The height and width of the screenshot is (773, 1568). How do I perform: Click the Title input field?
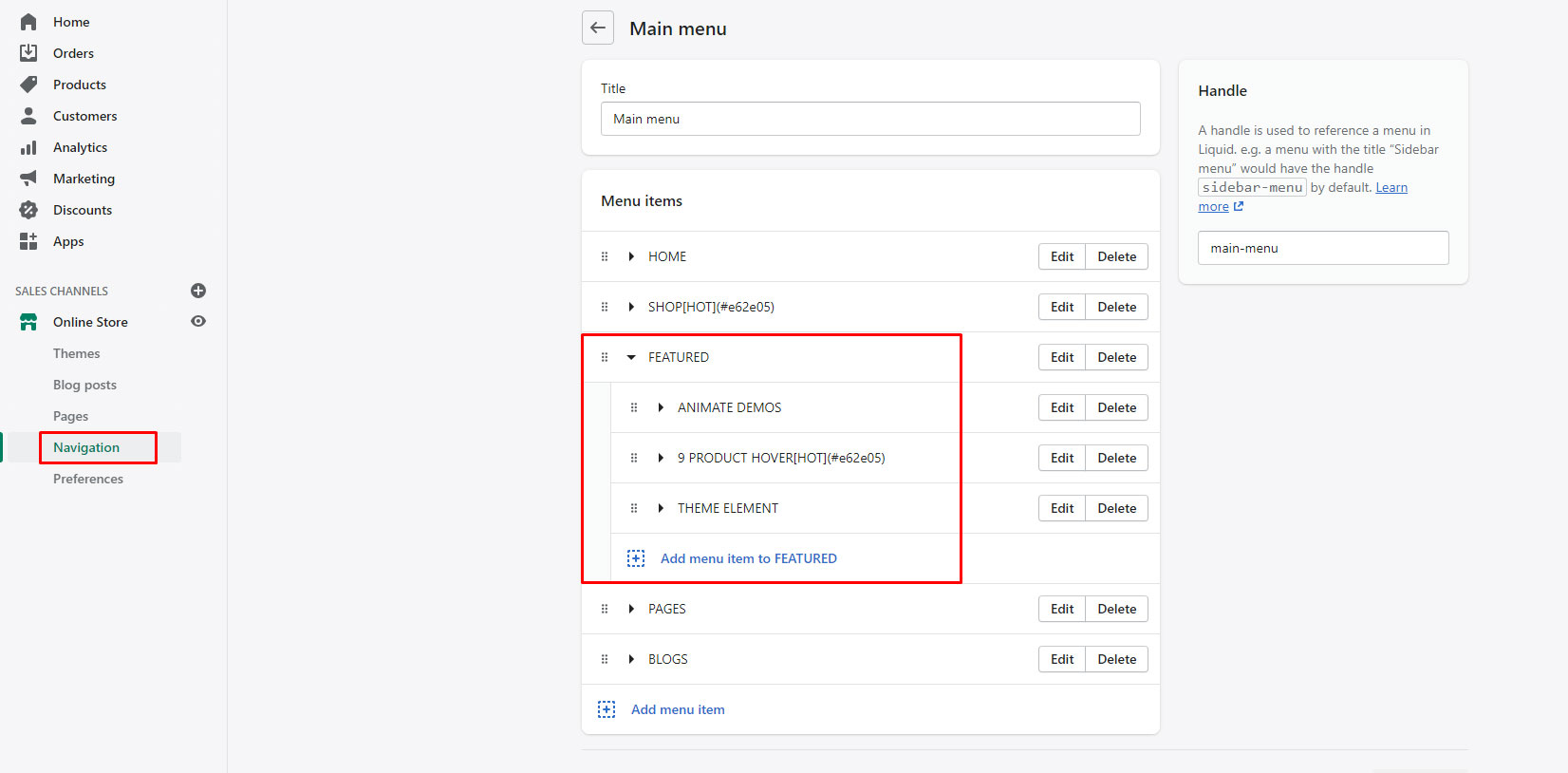[x=869, y=119]
